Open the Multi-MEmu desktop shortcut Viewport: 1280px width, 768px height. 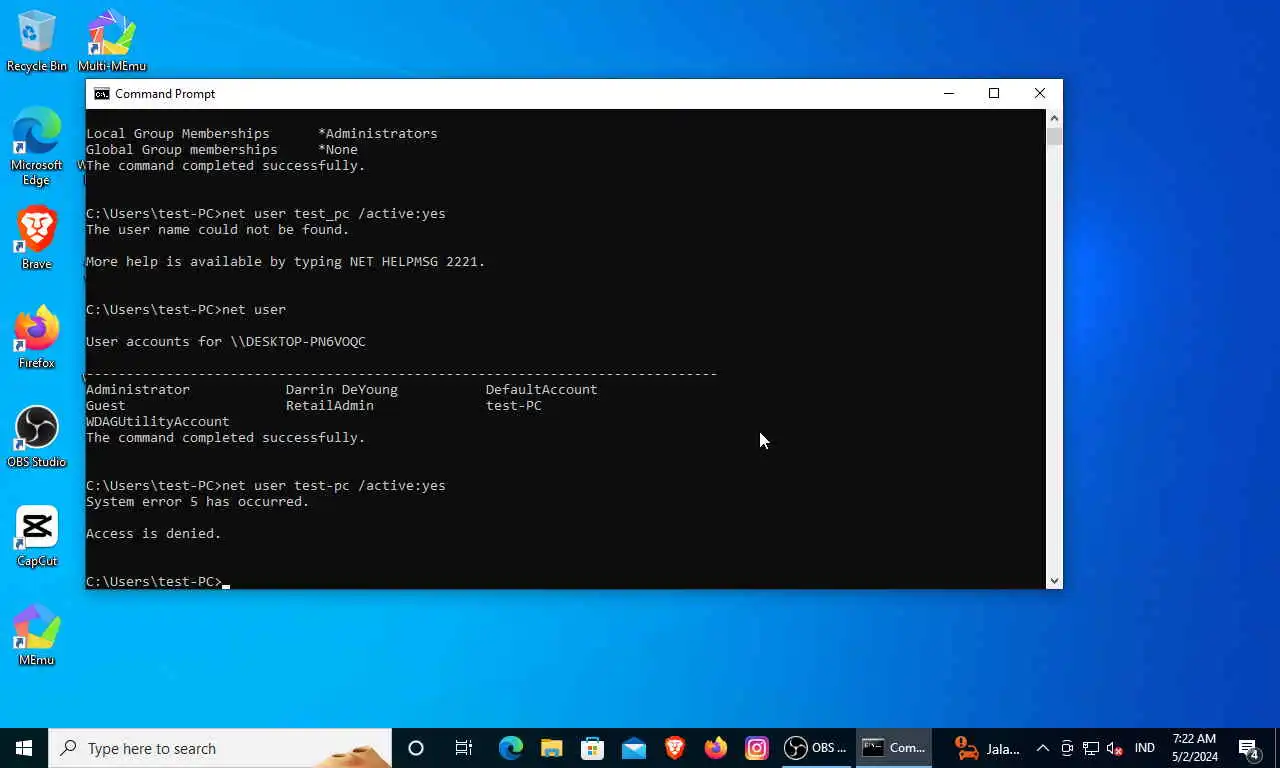112,40
